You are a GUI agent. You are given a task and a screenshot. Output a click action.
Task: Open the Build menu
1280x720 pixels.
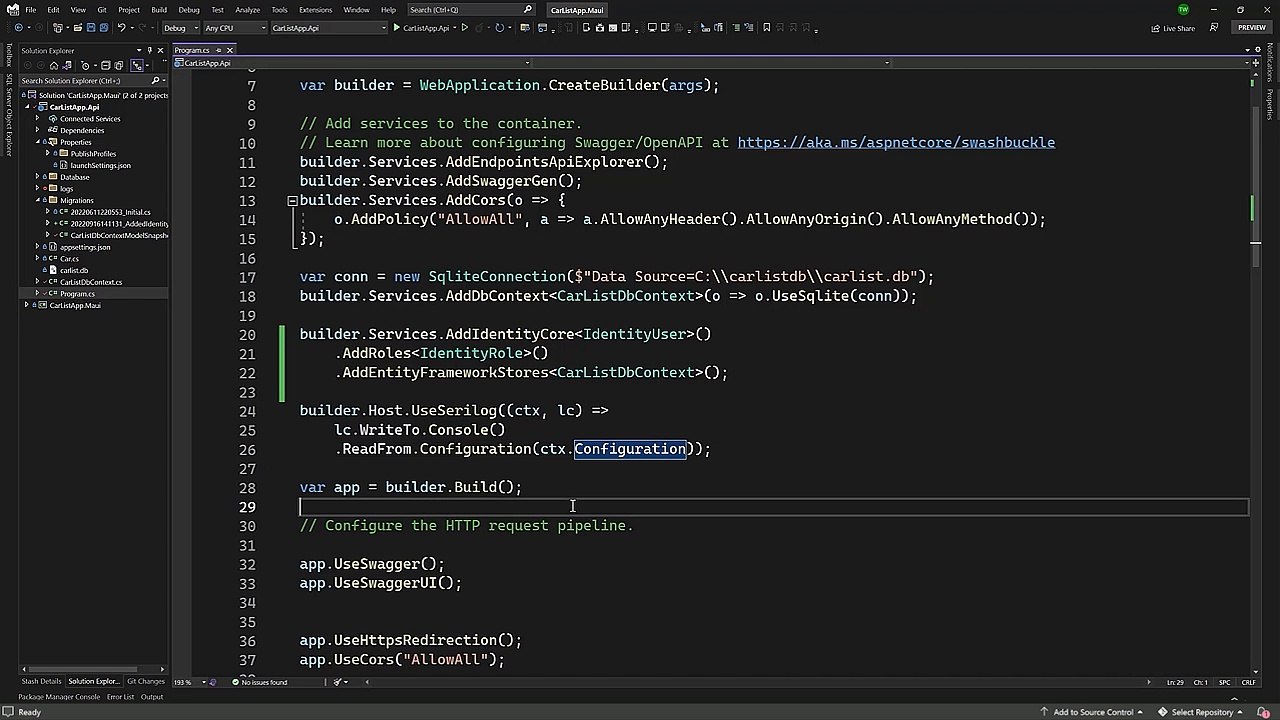pos(159,10)
